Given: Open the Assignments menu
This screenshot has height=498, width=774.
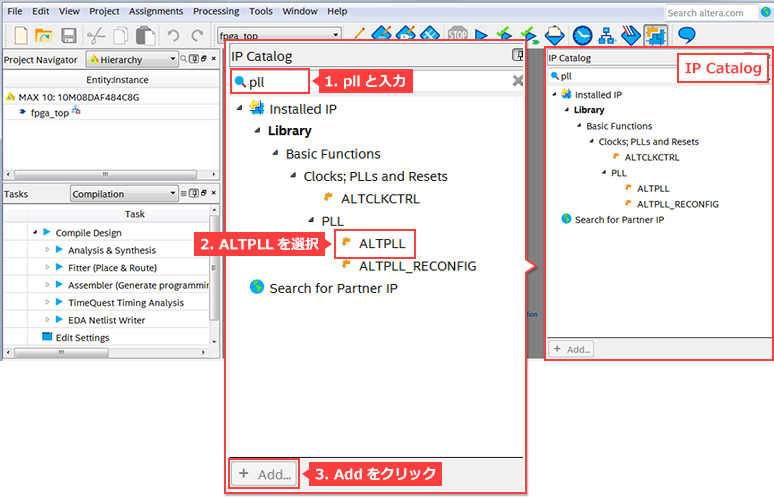Looking at the screenshot, I should 155,11.
